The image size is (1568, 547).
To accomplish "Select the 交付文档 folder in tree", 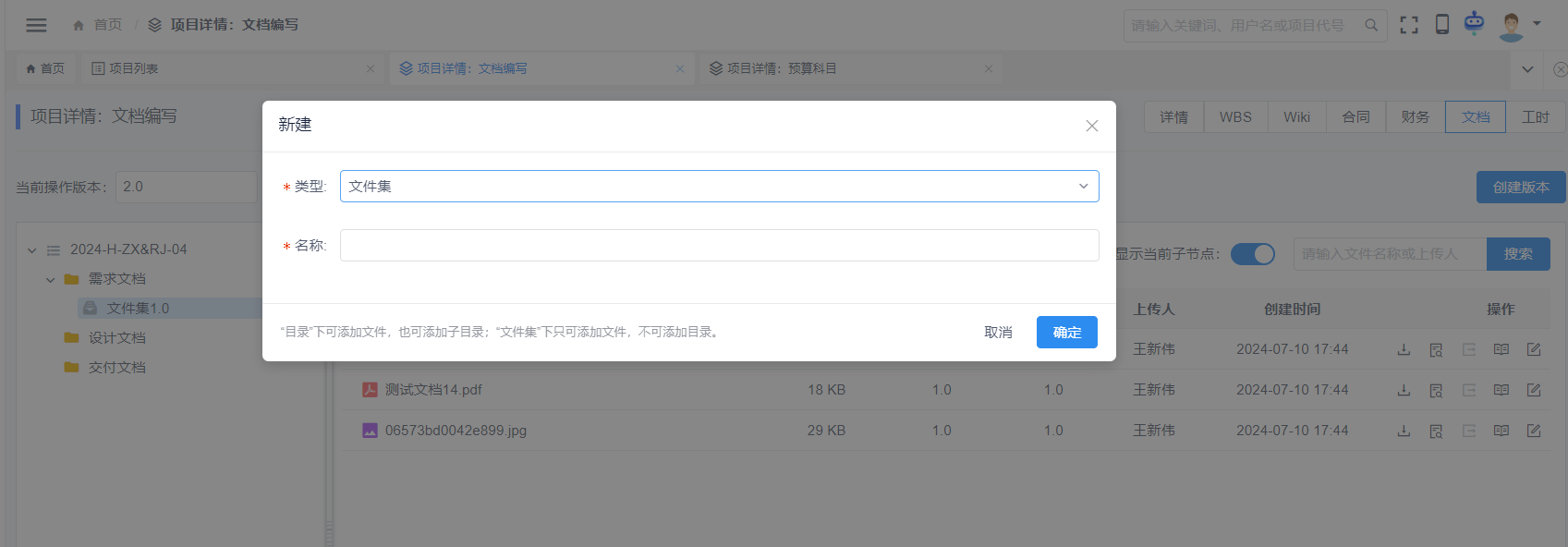I will coord(117,368).
